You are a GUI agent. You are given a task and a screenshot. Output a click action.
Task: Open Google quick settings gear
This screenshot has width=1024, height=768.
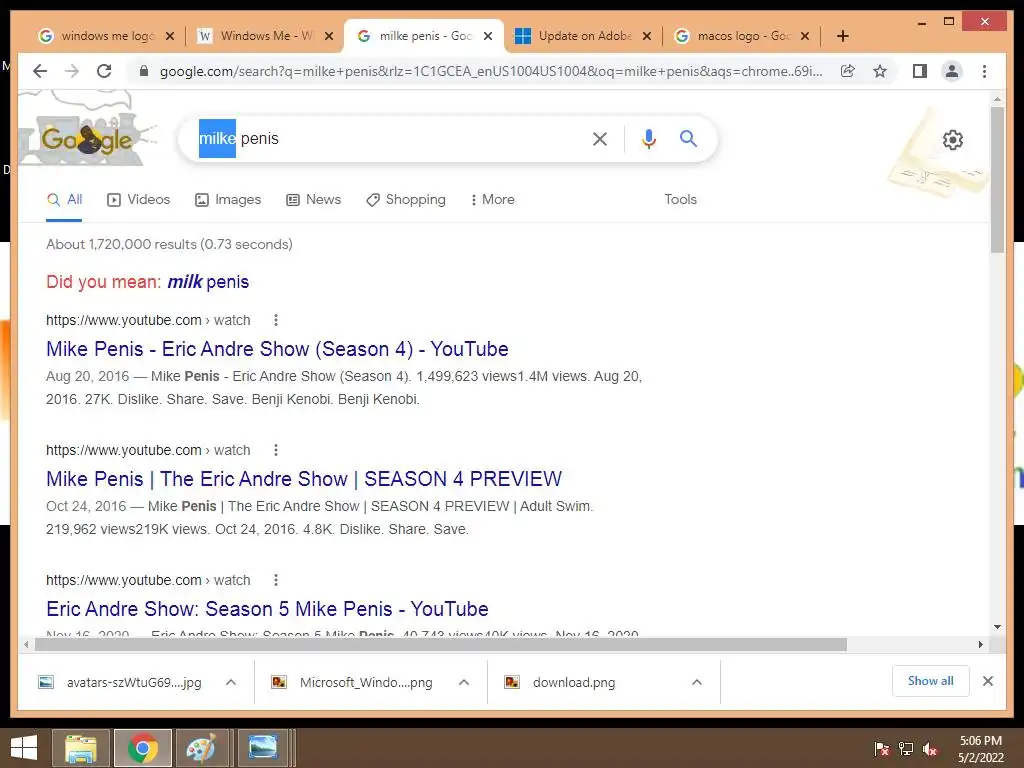tap(953, 140)
